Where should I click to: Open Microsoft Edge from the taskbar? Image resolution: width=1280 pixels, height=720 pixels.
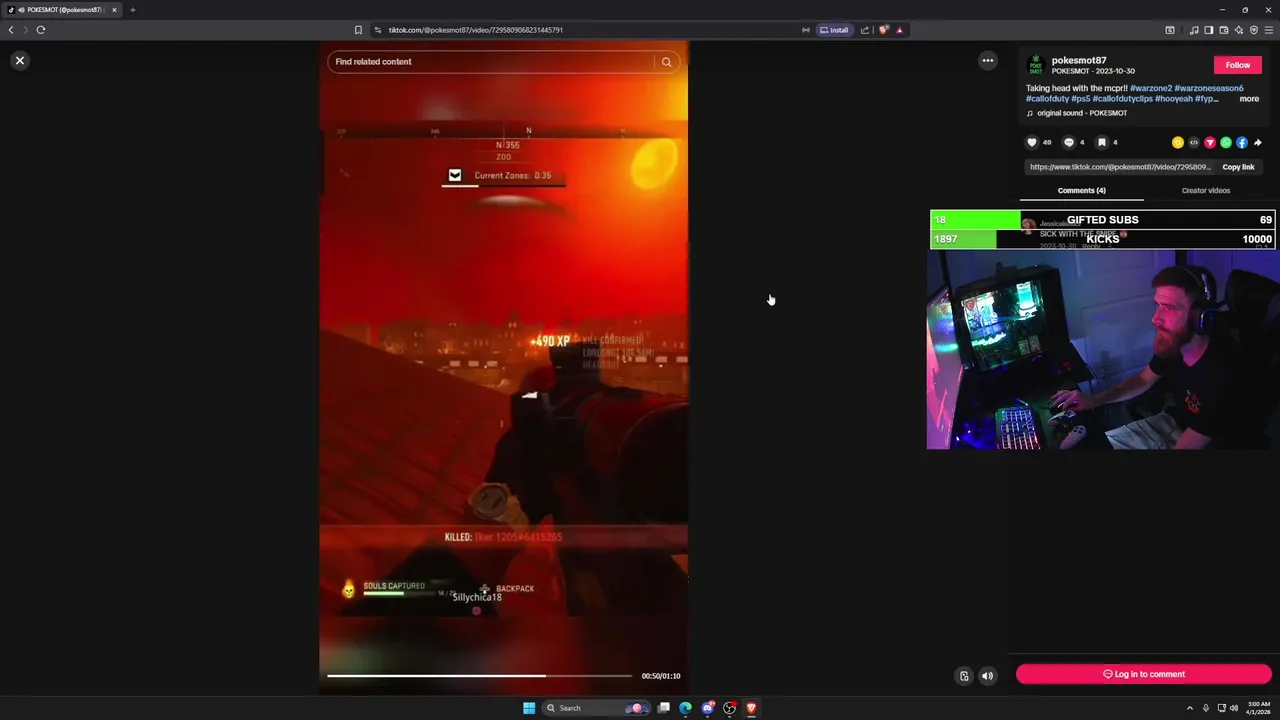coord(685,708)
